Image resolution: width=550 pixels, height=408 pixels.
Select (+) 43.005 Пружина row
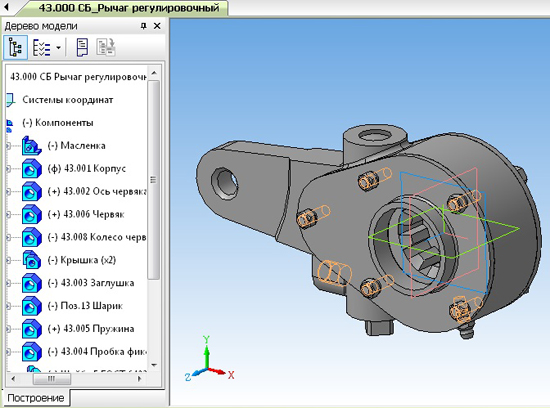pyautogui.click(x=90, y=329)
